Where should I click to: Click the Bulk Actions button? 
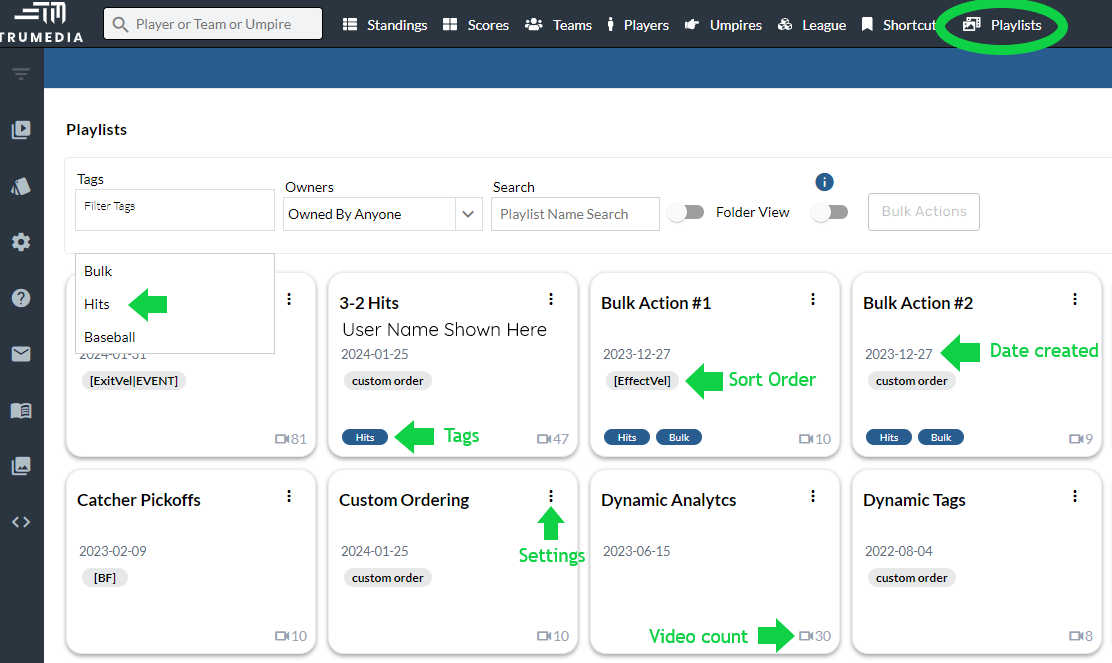(923, 212)
